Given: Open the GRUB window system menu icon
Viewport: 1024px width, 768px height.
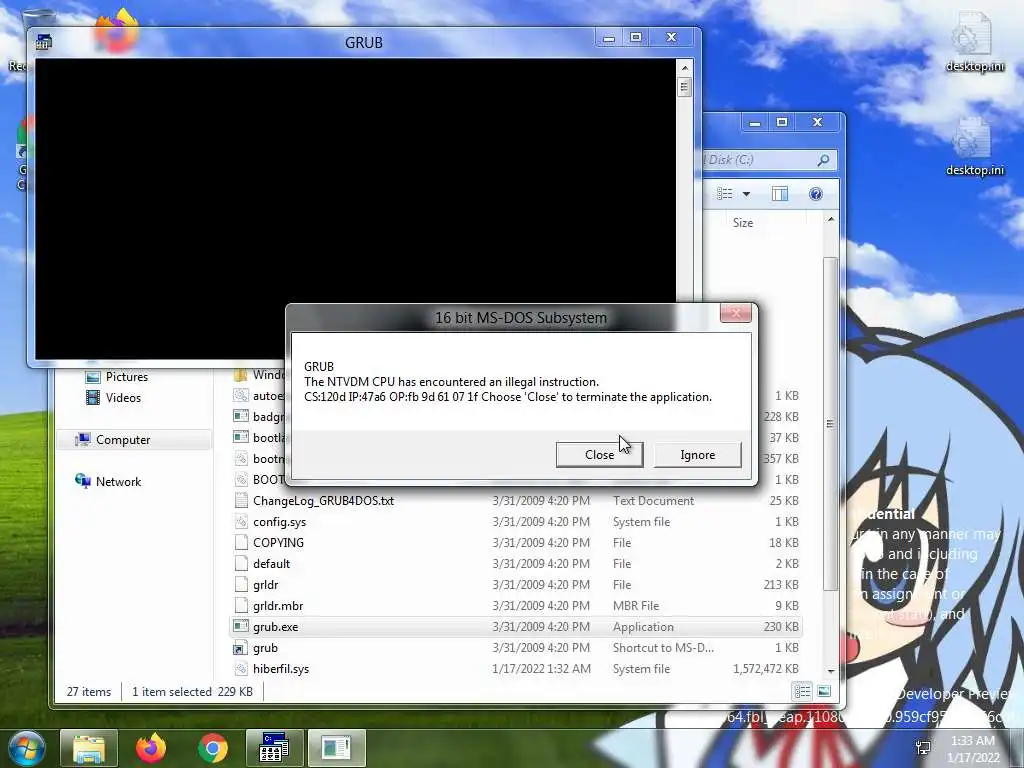Looking at the screenshot, I should (44, 42).
